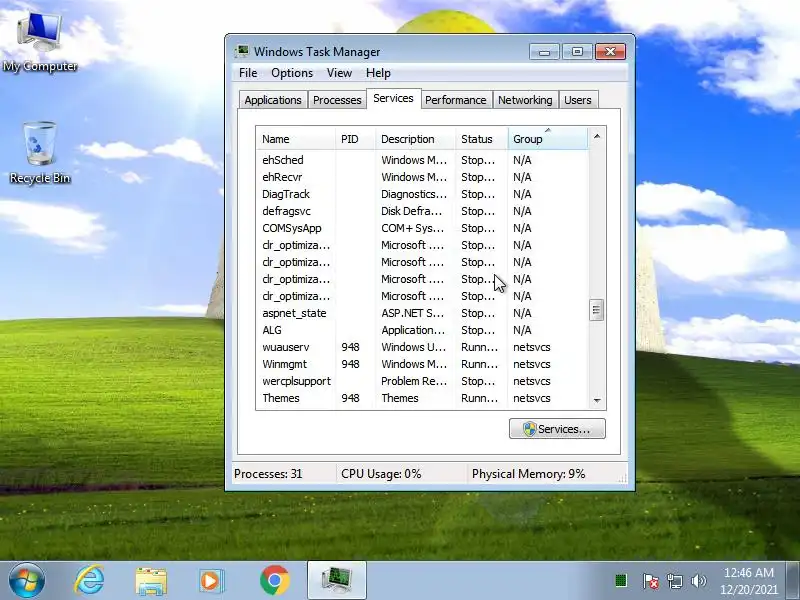Select the Winmgmt service row
800x600 pixels.
422,364
